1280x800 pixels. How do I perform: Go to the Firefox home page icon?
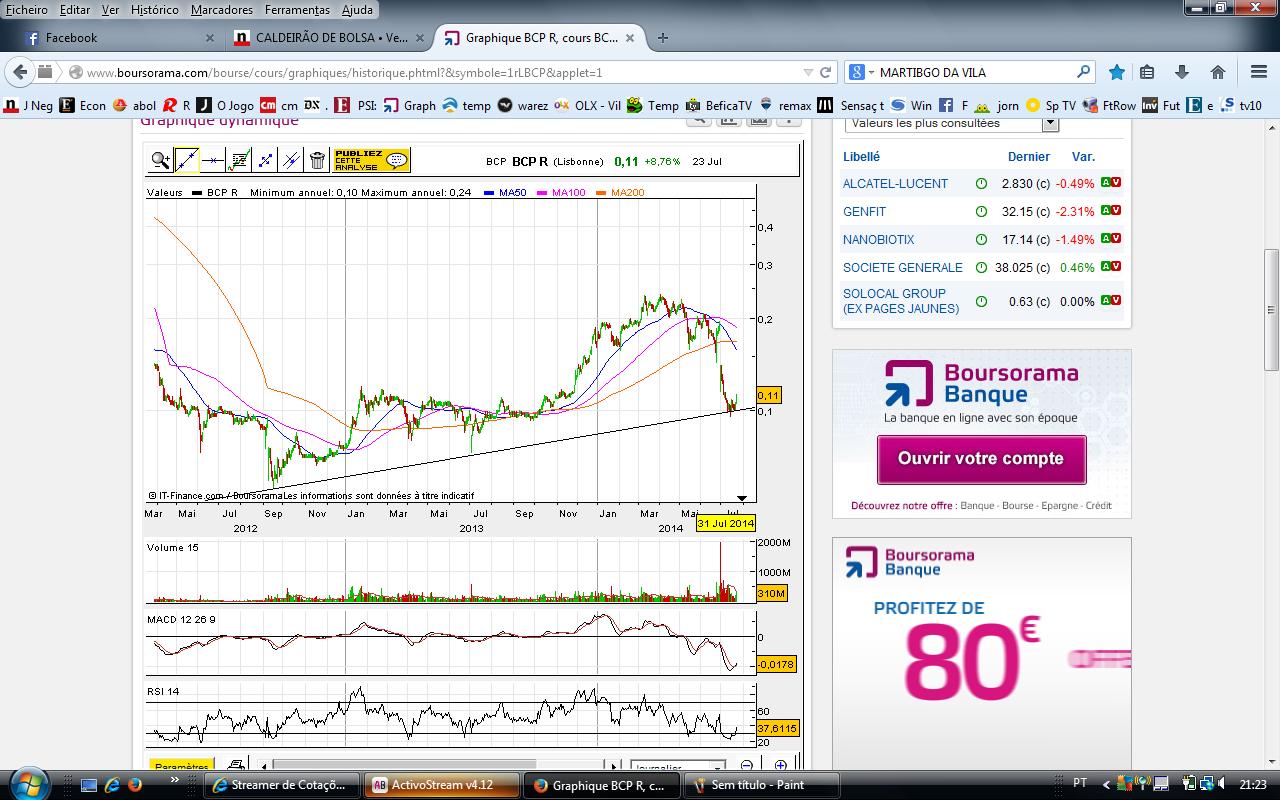(x=1217, y=72)
